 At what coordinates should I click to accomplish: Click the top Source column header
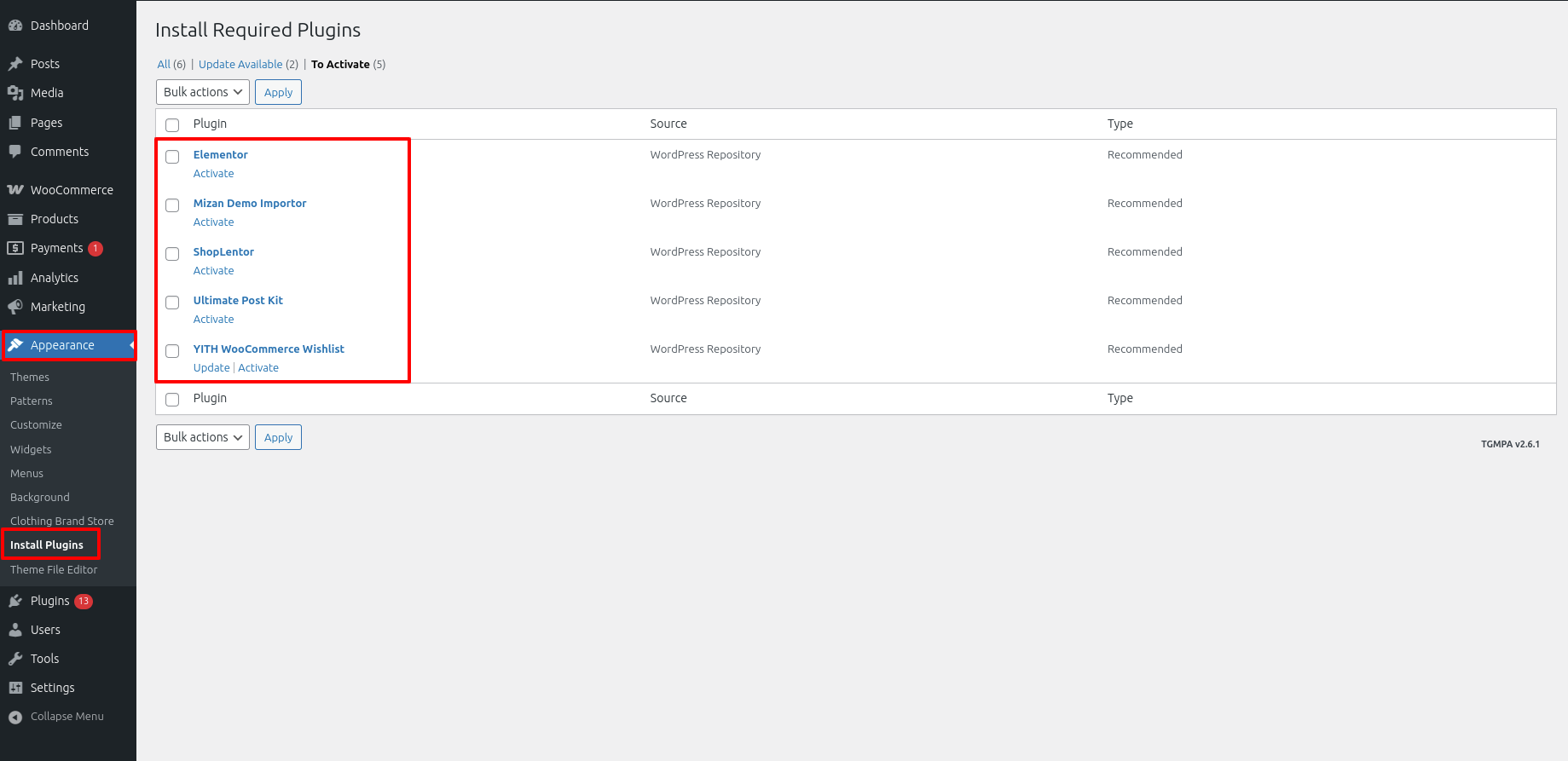(x=668, y=124)
